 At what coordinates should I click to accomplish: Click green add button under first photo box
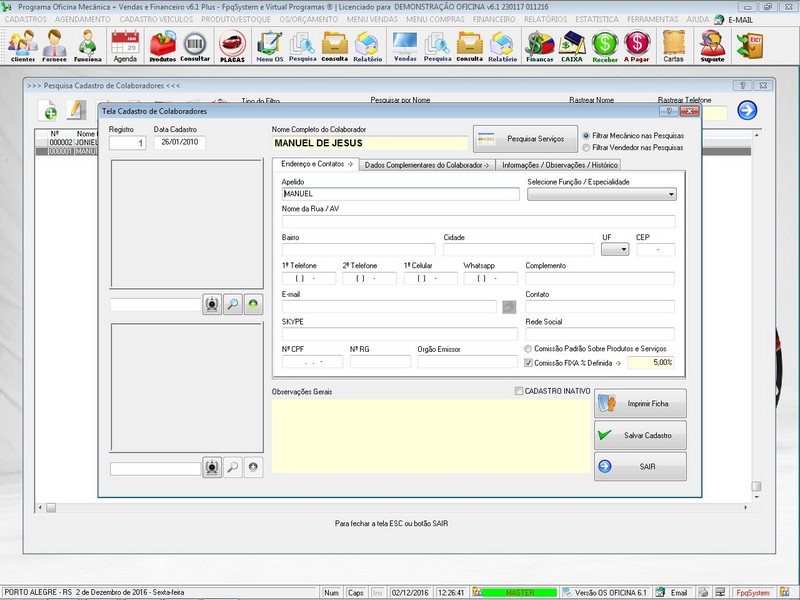click(x=253, y=305)
